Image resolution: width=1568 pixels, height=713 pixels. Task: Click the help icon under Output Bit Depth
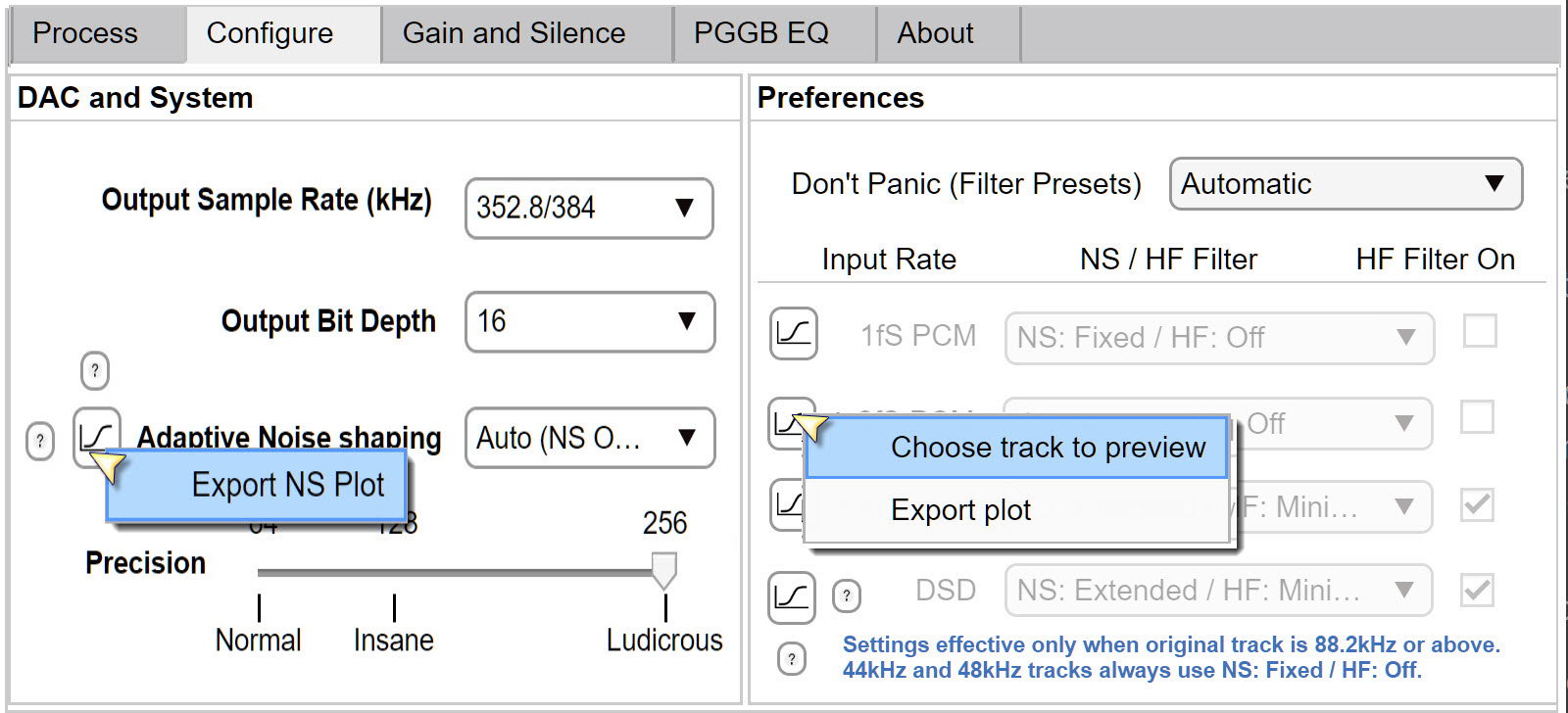pyautogui.click(x=95, y=370)
